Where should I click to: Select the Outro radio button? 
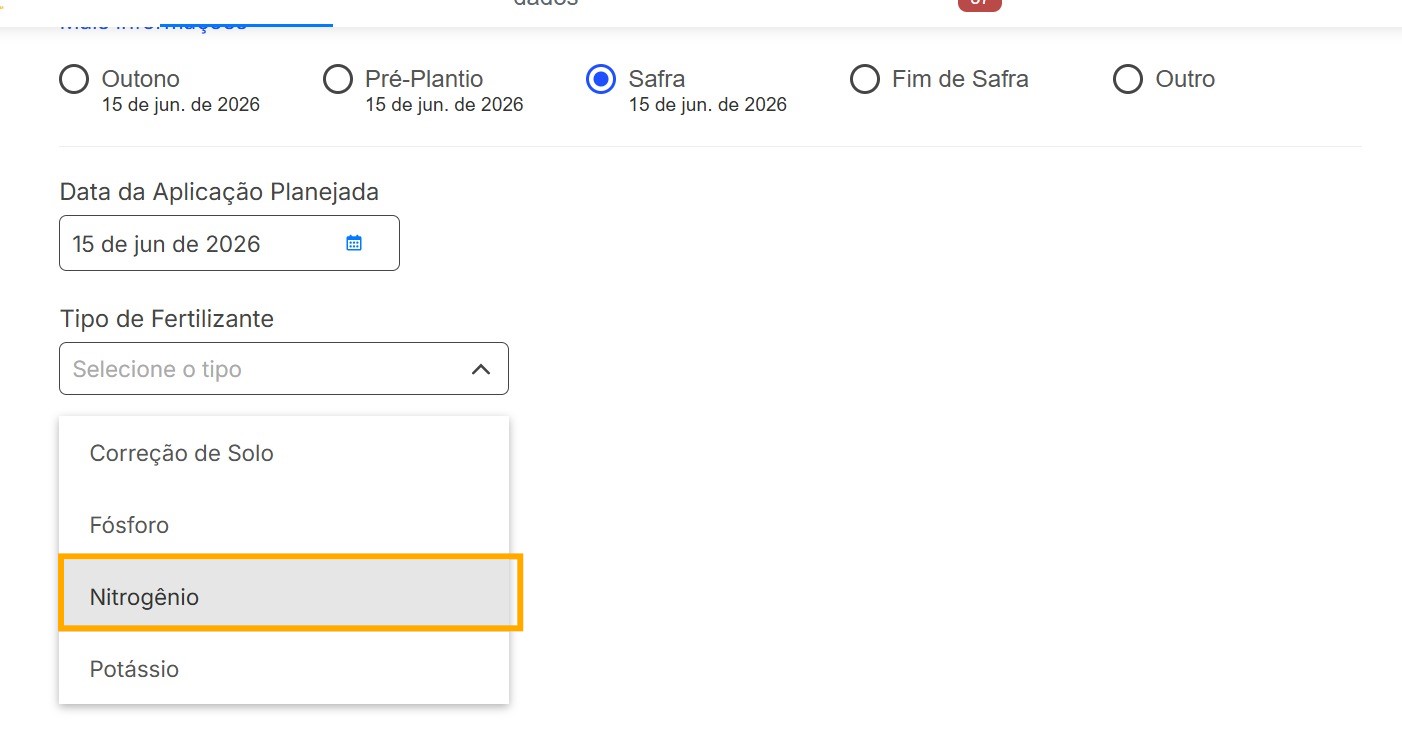tap(1128, 79)
